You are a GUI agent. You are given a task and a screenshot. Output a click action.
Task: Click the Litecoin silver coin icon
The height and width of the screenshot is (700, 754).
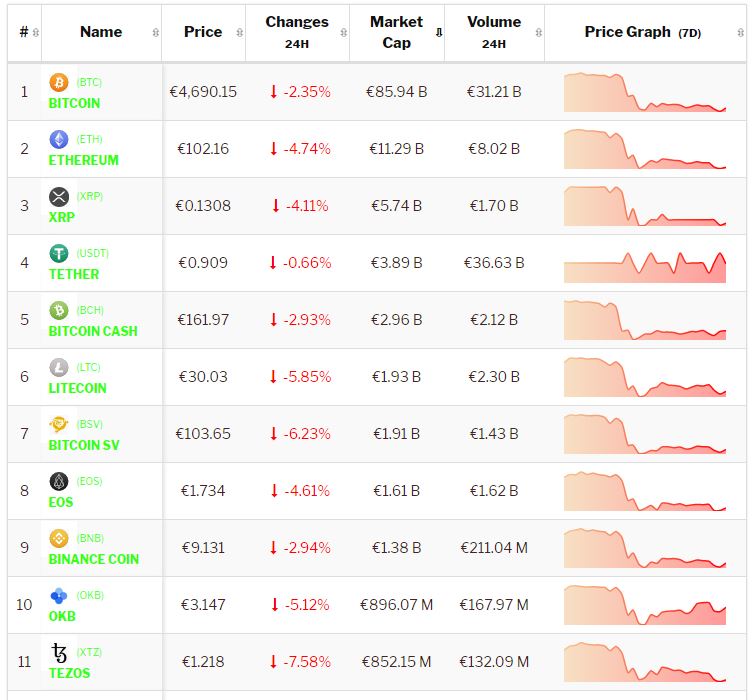59,367
